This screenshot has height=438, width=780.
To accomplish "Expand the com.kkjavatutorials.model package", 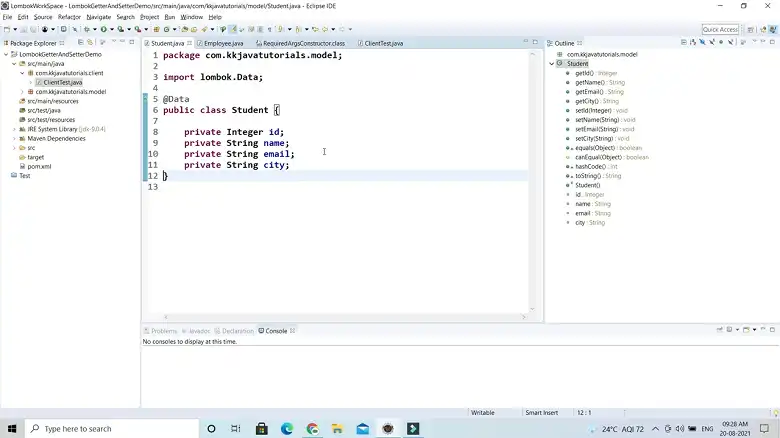I will pyautogui.click(x=22, y=92).
